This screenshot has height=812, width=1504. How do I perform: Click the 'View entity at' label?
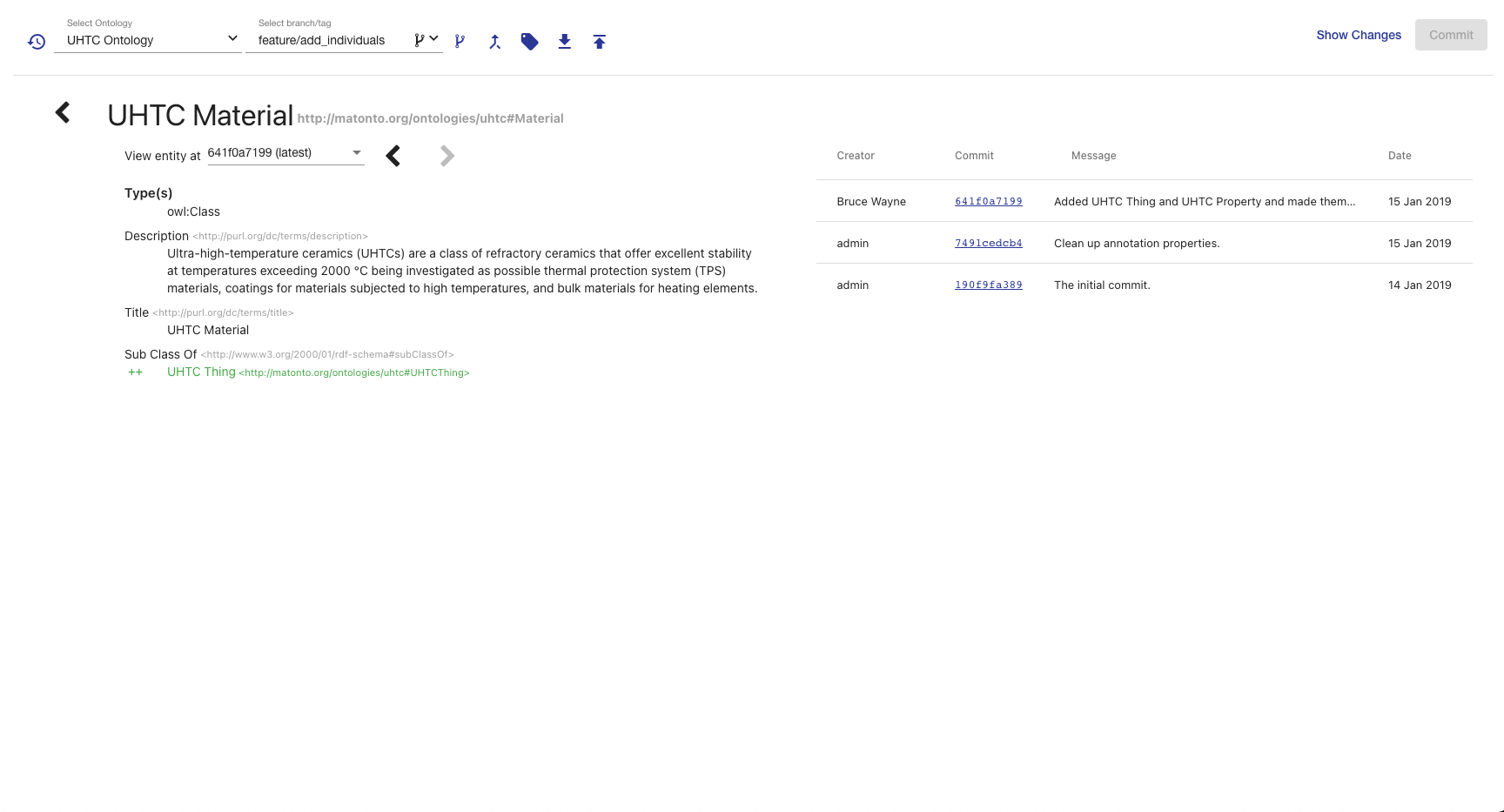(x=162, y=156)
